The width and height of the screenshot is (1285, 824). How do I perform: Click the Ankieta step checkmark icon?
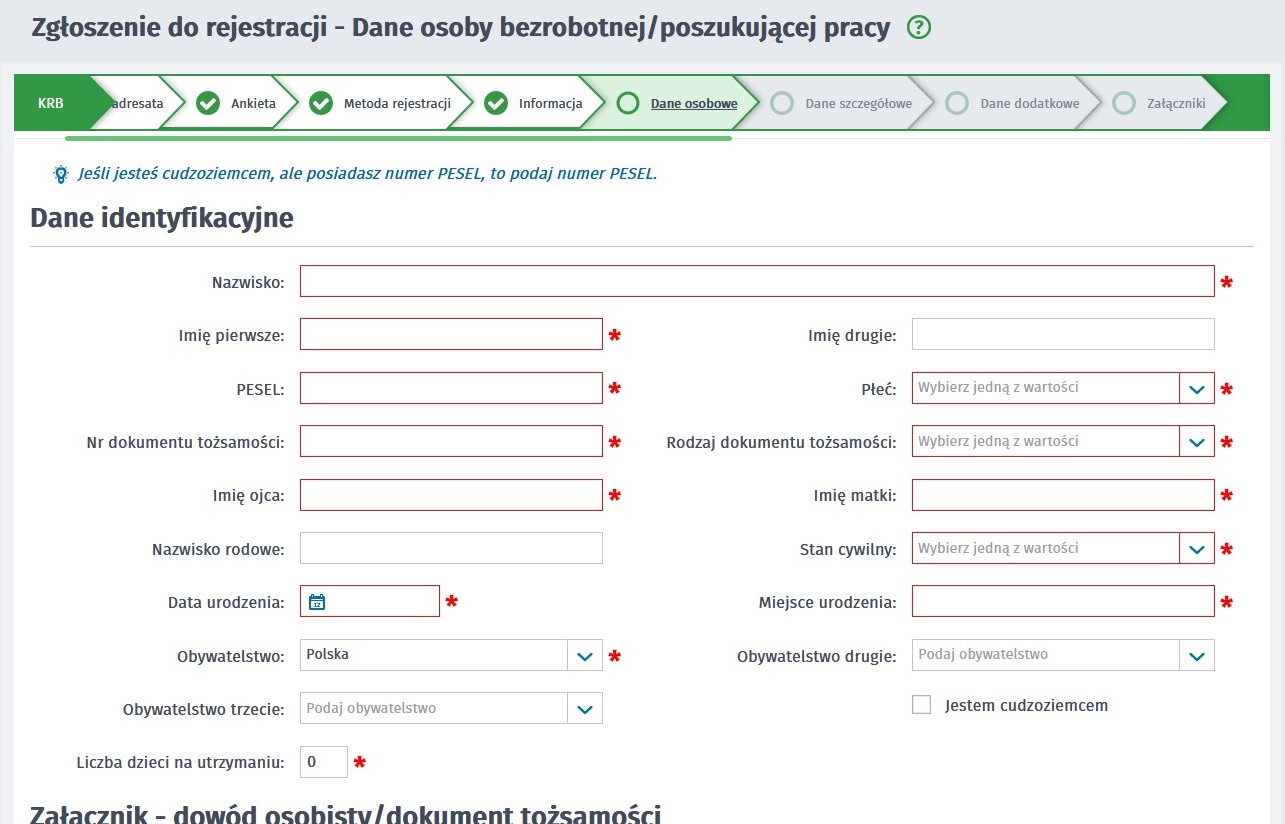pos(208,103)
